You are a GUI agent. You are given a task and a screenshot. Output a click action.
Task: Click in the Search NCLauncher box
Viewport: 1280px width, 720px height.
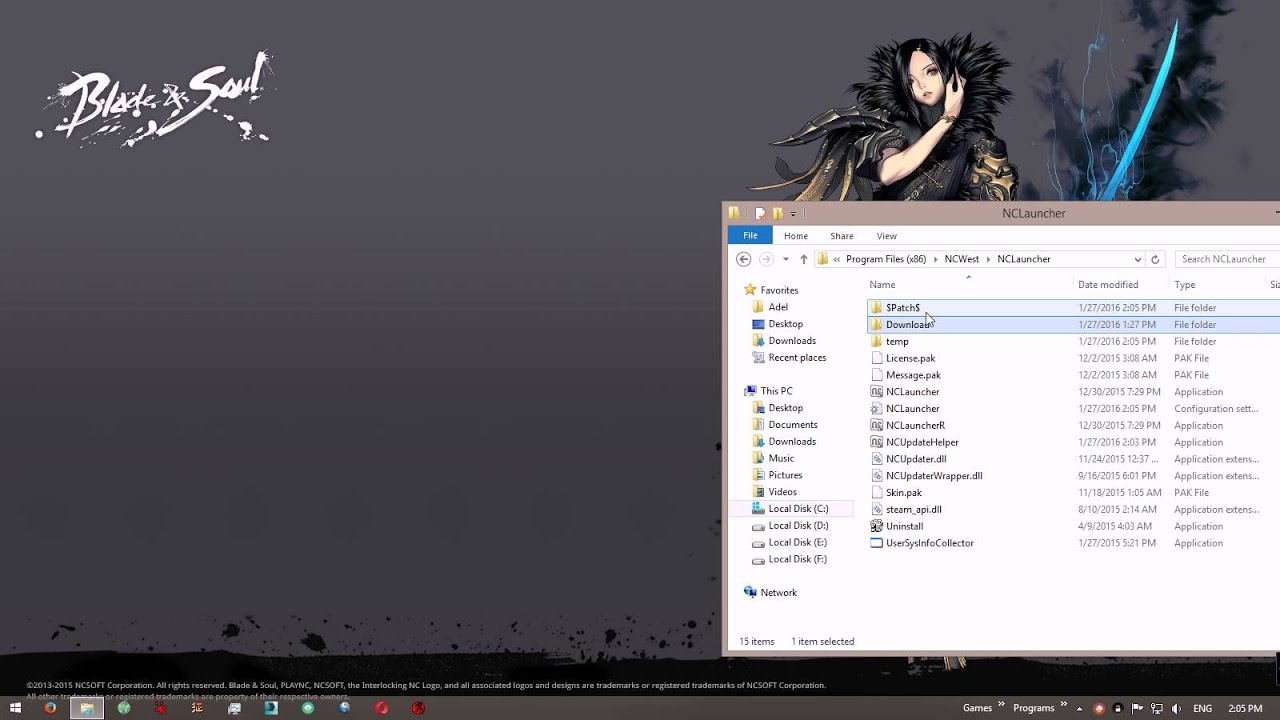pos(1227,259)
